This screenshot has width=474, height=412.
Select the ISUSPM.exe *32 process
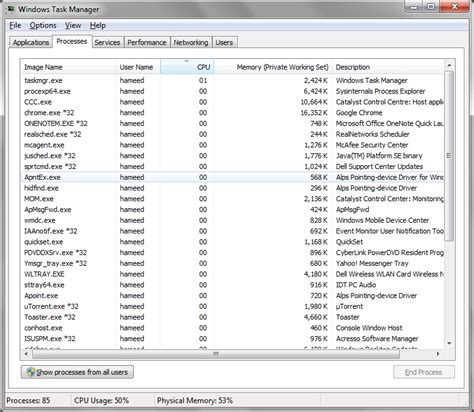tap(232, 339)
